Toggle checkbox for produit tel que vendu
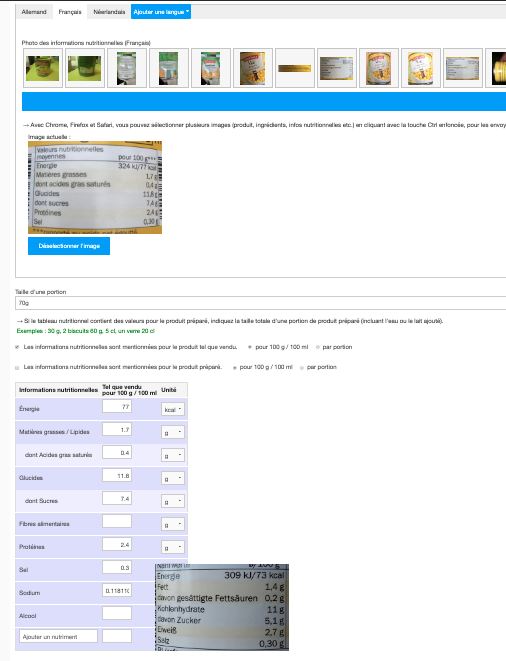 [x=17, y=347]
